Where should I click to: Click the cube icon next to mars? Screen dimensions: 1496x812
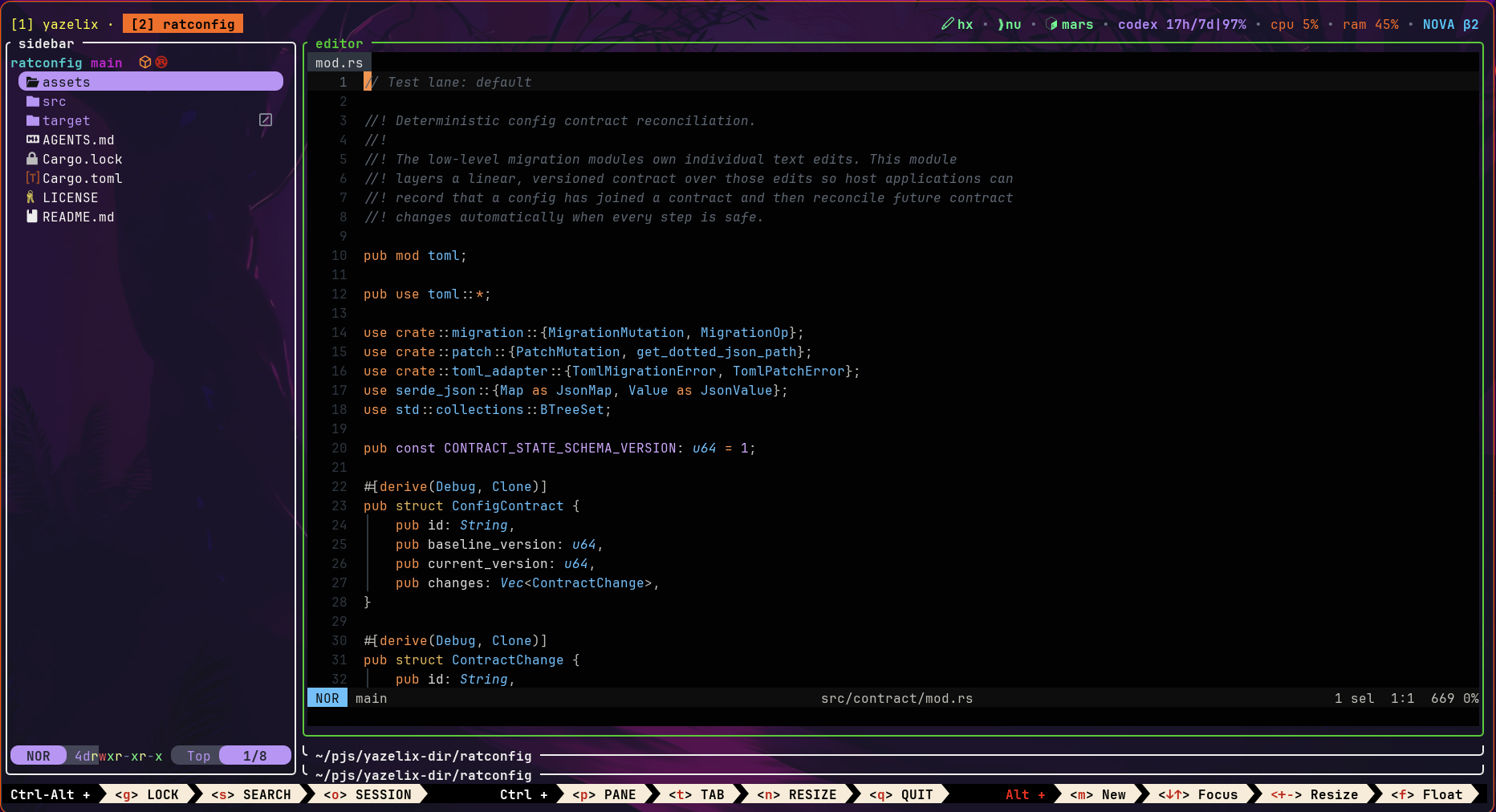[1051, 24]
